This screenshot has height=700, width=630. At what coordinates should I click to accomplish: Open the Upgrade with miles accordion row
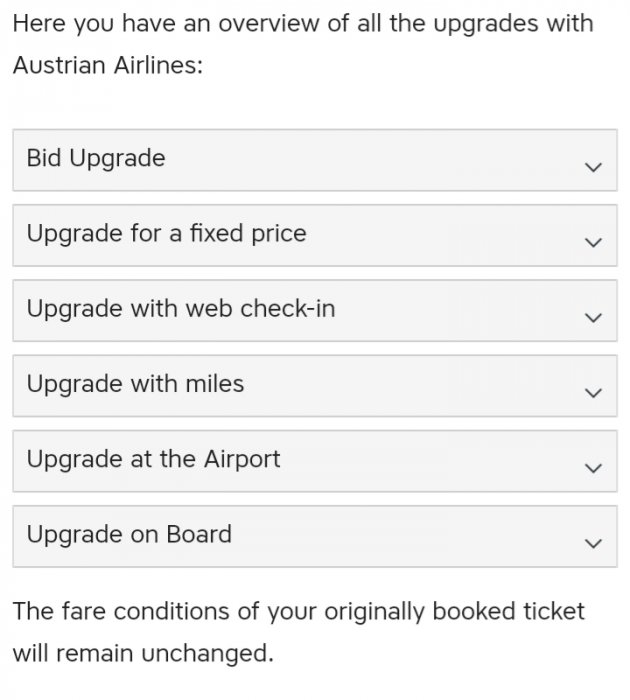315,385
